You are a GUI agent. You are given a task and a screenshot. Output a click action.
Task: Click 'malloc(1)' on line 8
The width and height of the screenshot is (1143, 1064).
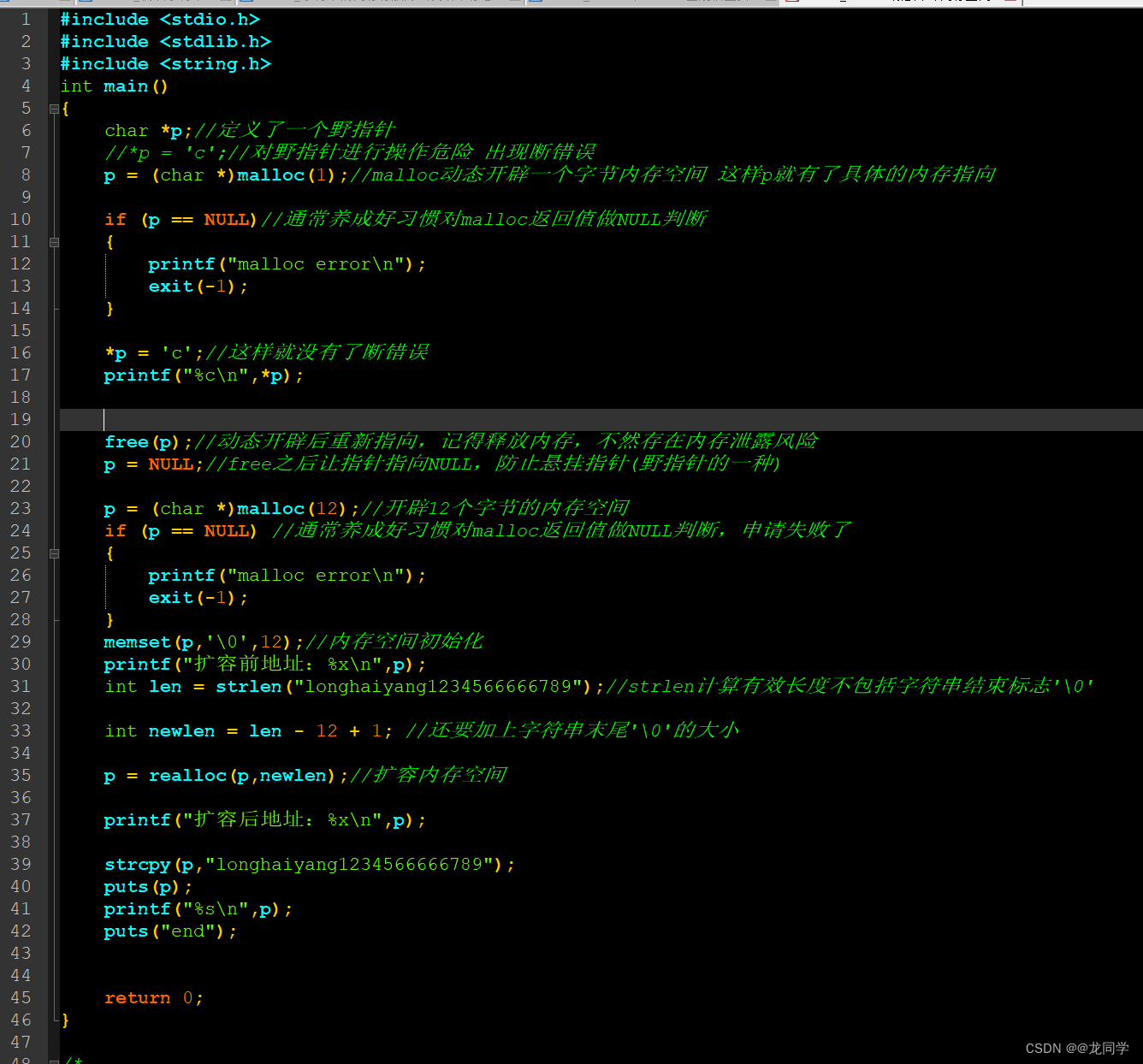point(287,174)
